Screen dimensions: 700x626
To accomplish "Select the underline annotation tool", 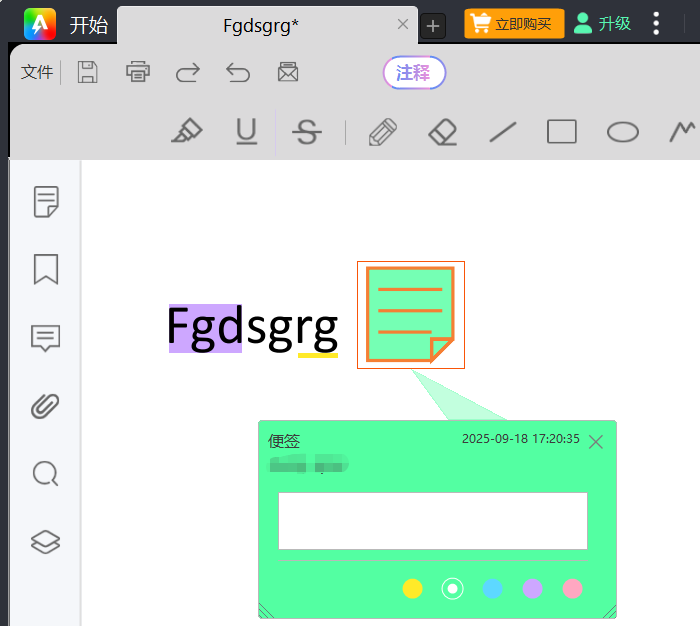I will 246,132.
